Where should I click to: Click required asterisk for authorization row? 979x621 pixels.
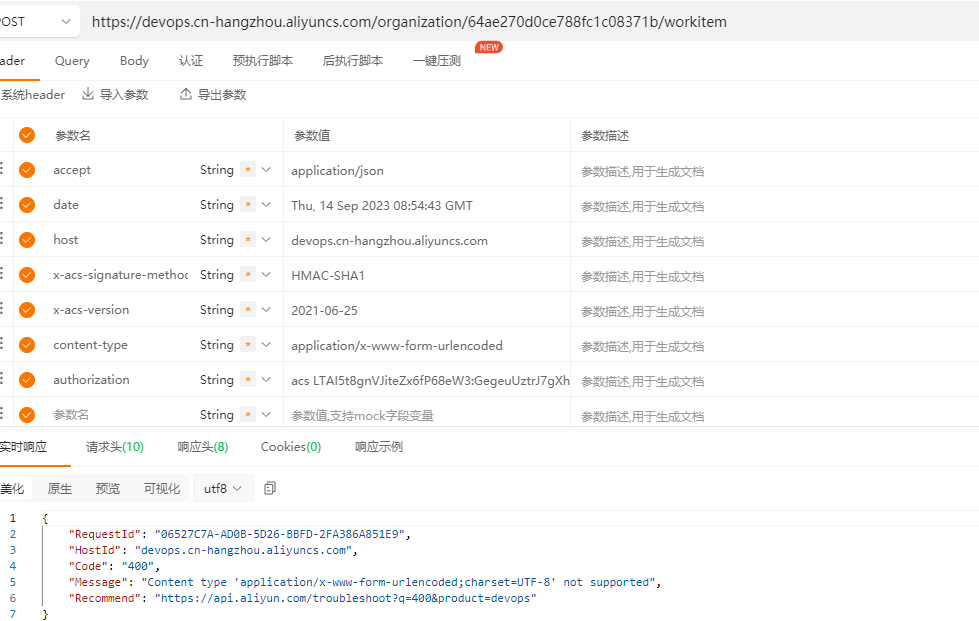[248, 379]
